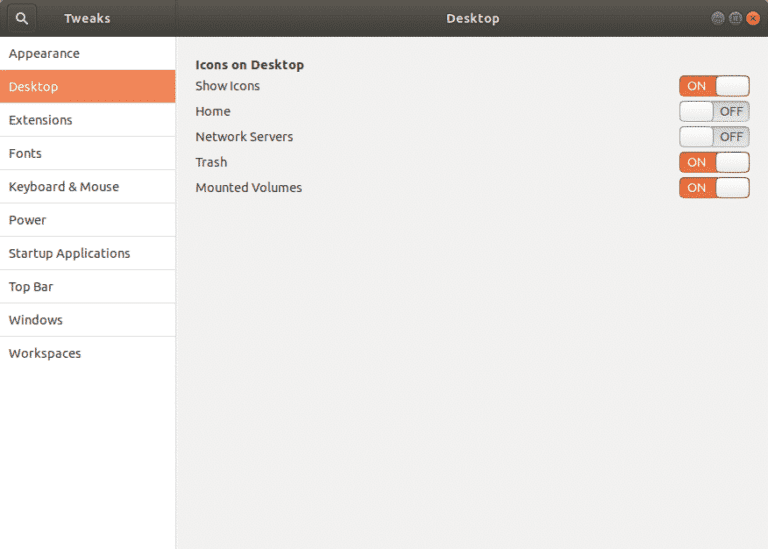The height and width of the screenshot is (549, 768).
Task: Open Power settings in sidebar
Action: tap(88, 220)
